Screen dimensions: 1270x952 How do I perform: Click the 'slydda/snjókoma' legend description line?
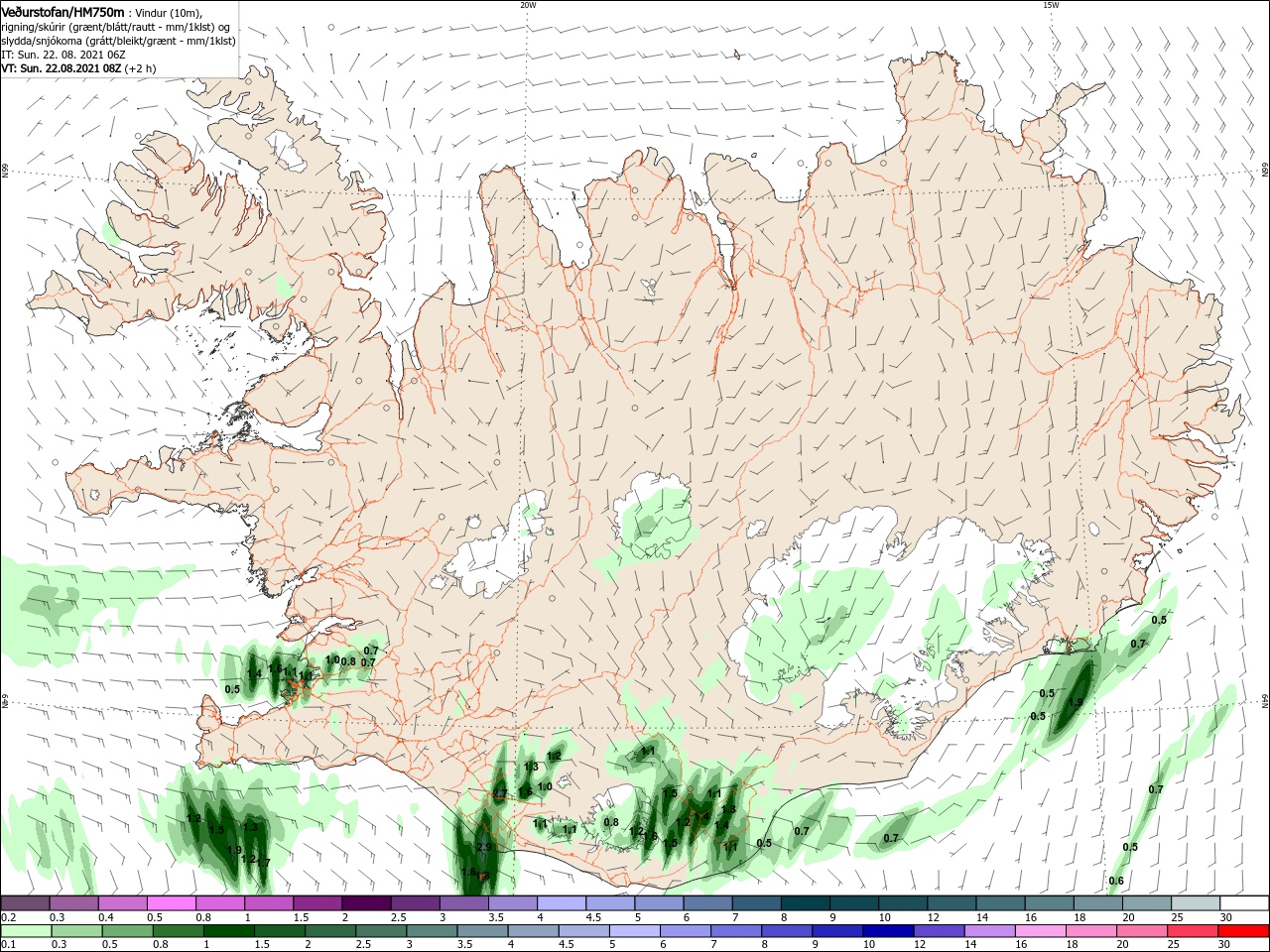[118, 41]
